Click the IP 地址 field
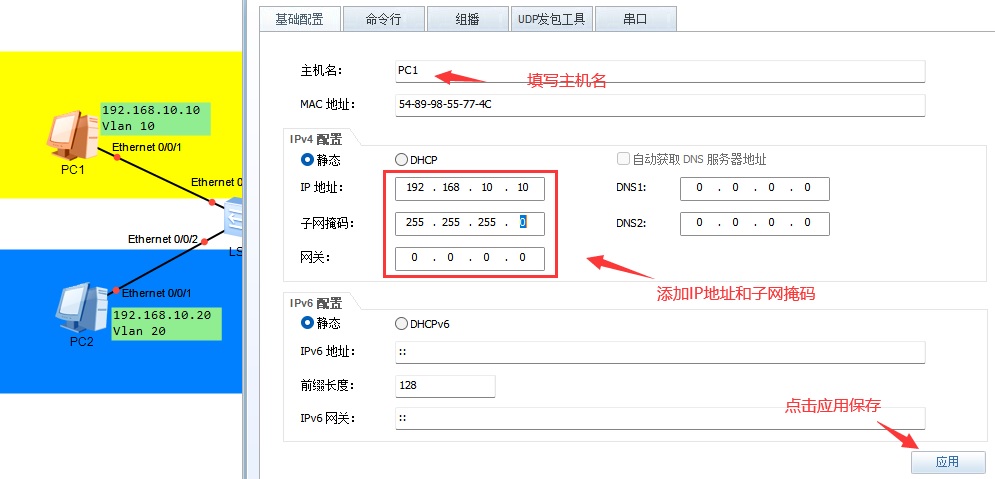995x479 pixels. (470, 188)
